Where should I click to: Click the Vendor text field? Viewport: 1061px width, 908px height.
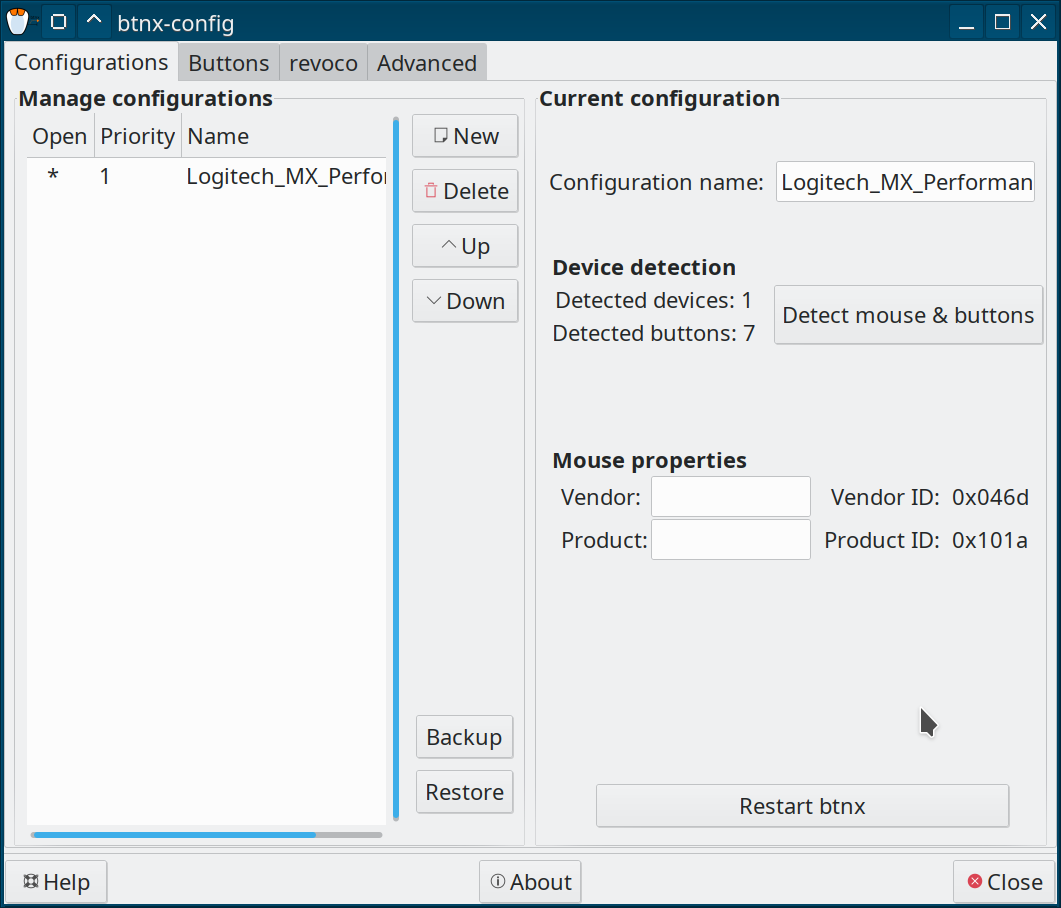731,497
